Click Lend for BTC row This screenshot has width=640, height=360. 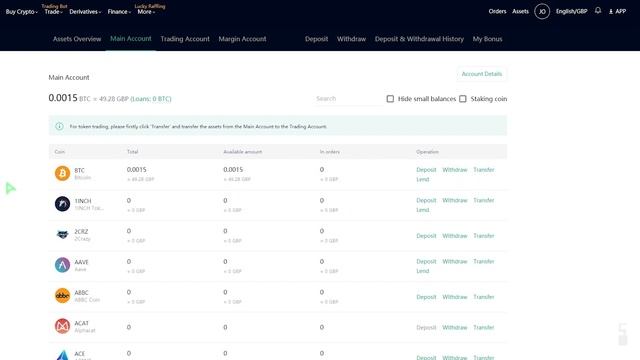[x=423, y=179]
